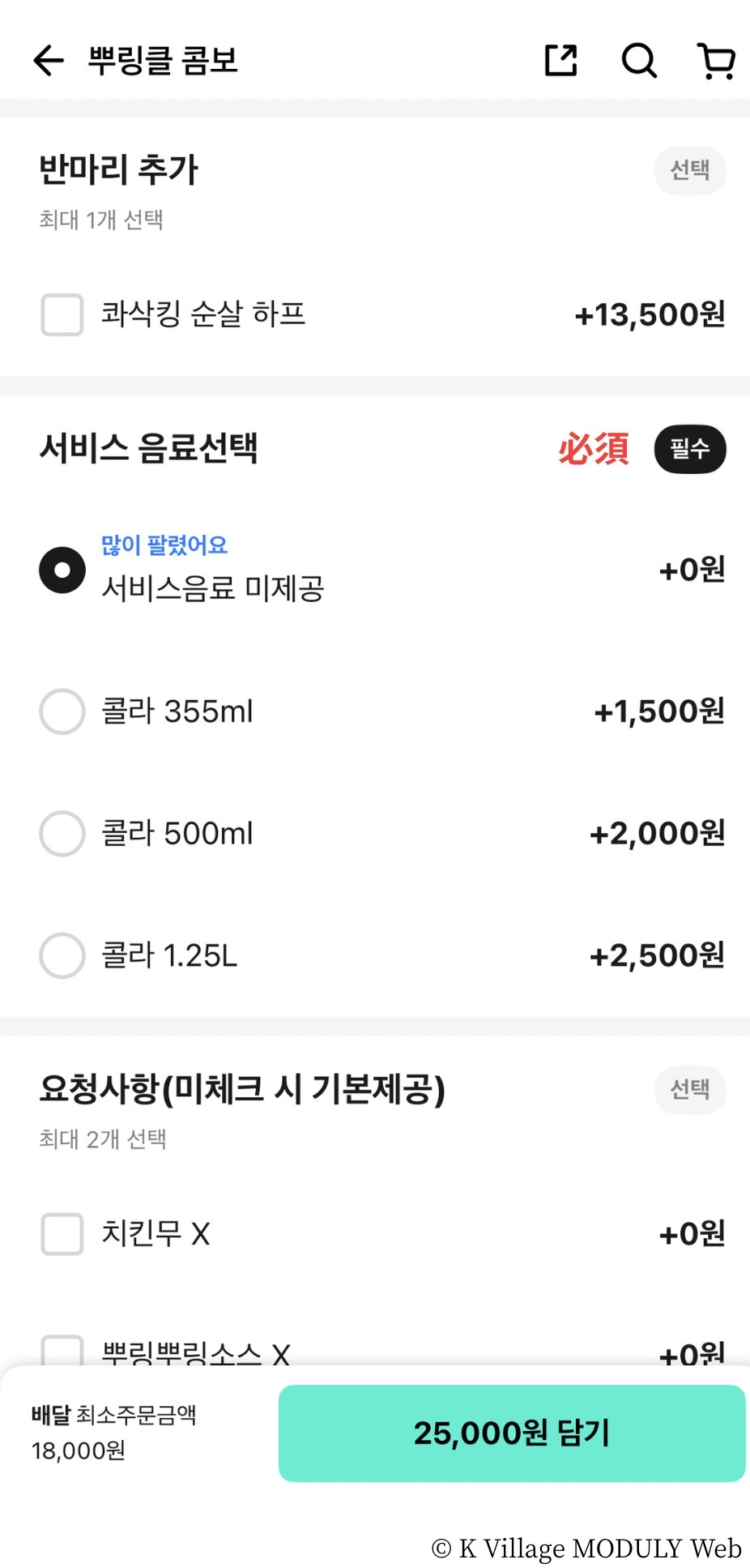Image resolution: width=750 pixels, height=1568 pixels.
Task: Tap the 선택 badge beside 반마리 추가
Action: (x=690, y=170)
